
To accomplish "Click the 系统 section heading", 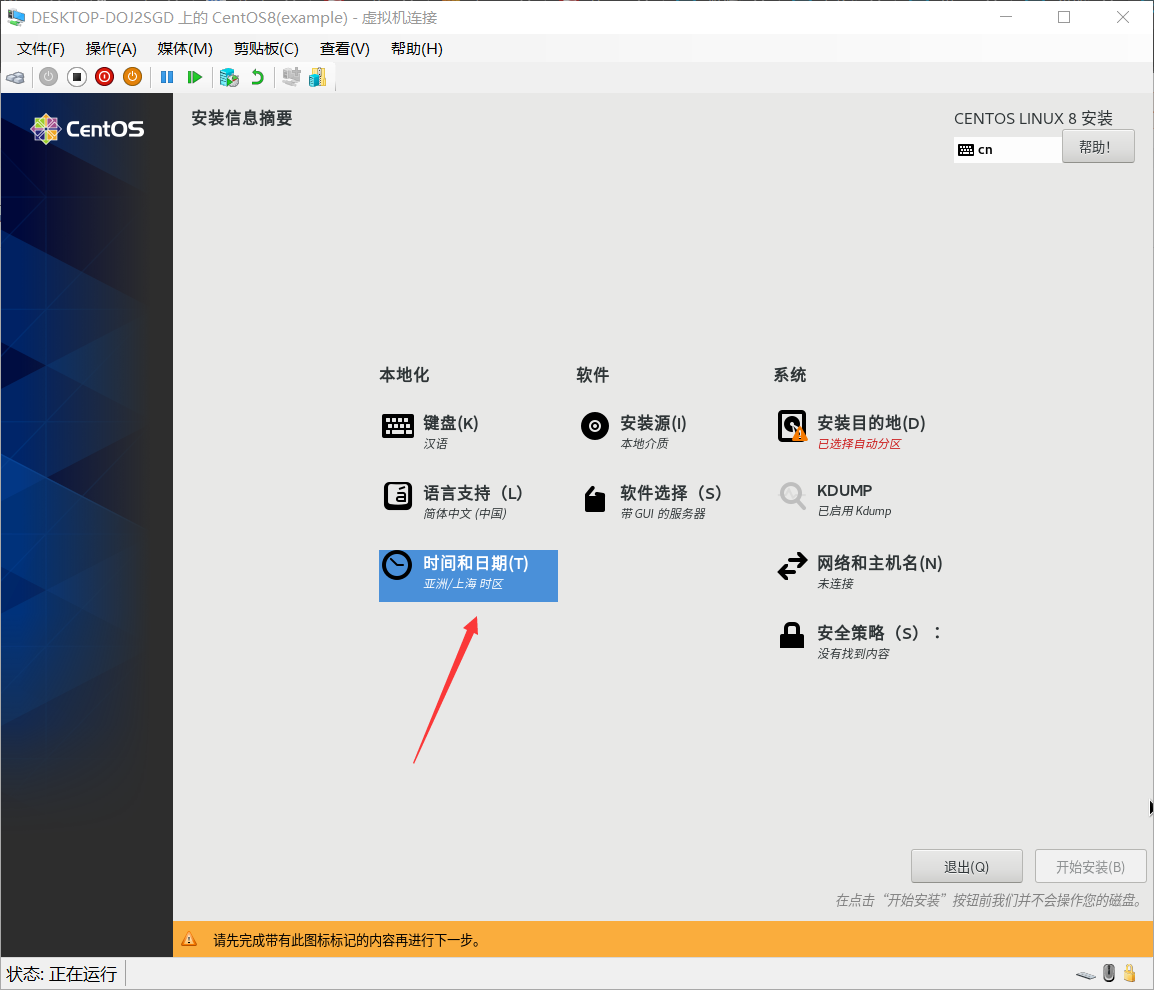I will [x=790, y=375].
